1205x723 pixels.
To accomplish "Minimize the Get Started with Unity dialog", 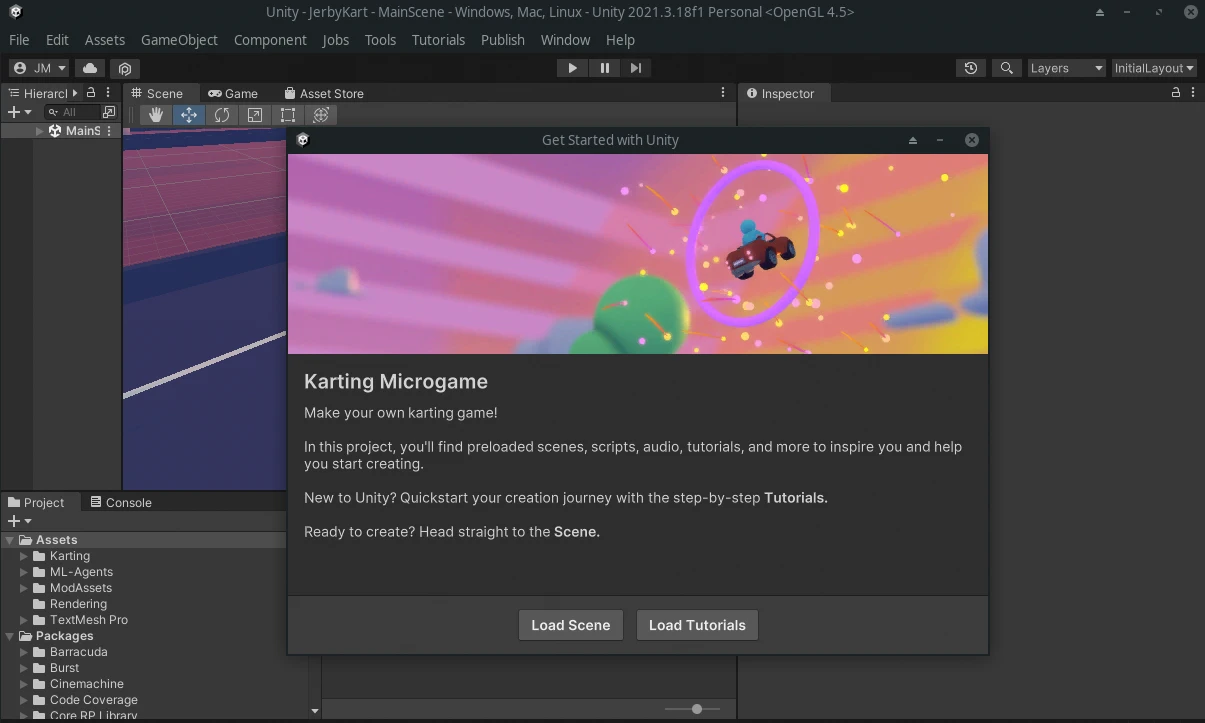I will (x=940, y=140).
